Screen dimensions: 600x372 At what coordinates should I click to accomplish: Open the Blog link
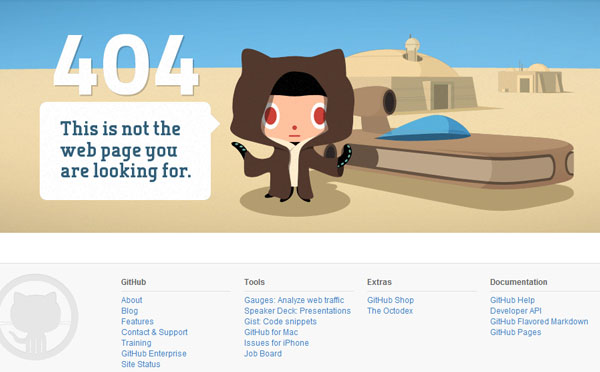(129, 311)
